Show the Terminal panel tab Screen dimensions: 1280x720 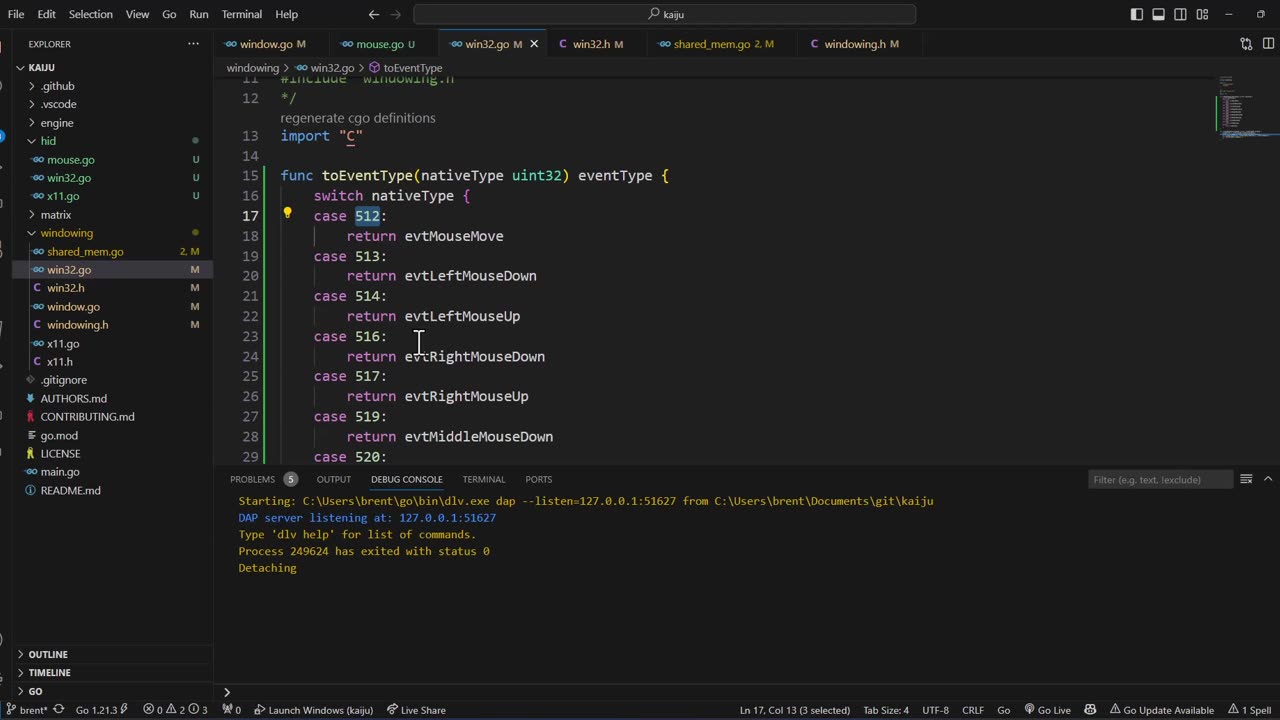coord(484,479)
